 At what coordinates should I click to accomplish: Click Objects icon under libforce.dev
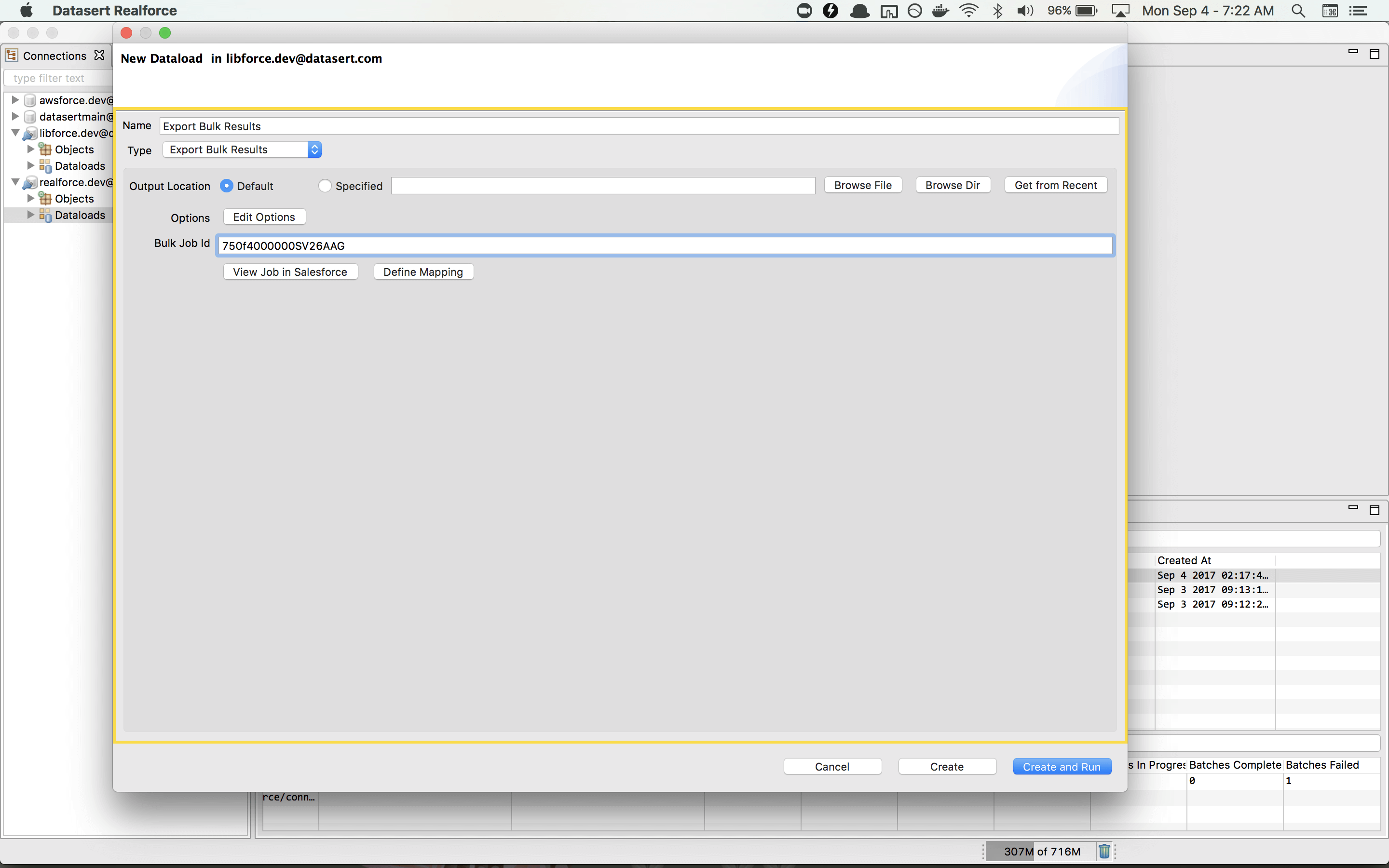[x=45, y=149]
